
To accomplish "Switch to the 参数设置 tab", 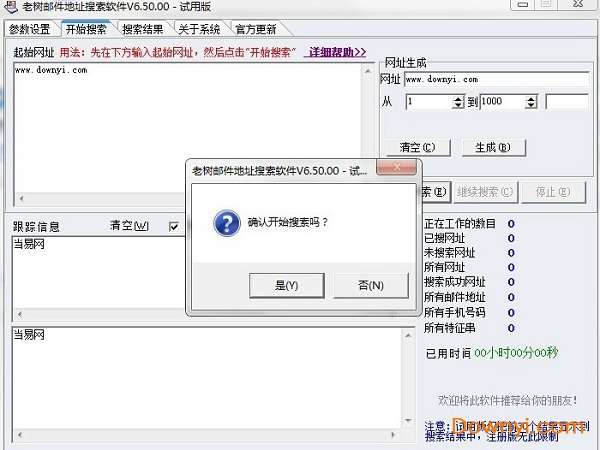I will pyautogui.click(x=30, y=29).
